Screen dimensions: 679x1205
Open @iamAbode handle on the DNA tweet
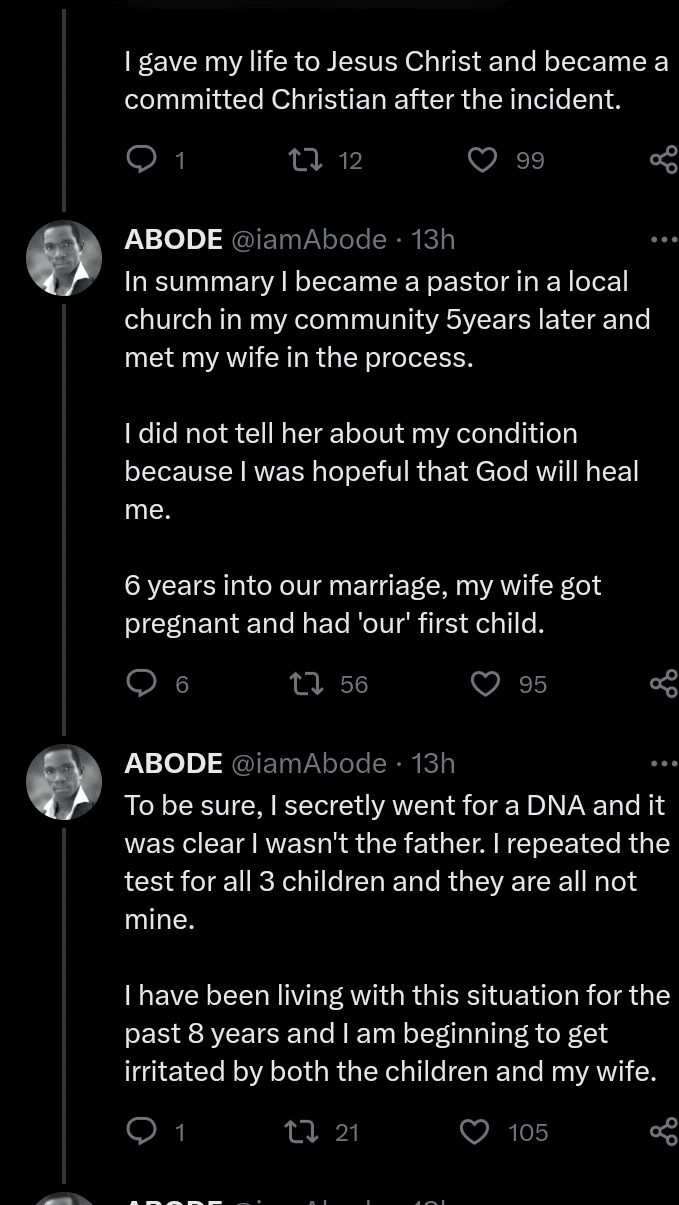(x=309, y=763)
